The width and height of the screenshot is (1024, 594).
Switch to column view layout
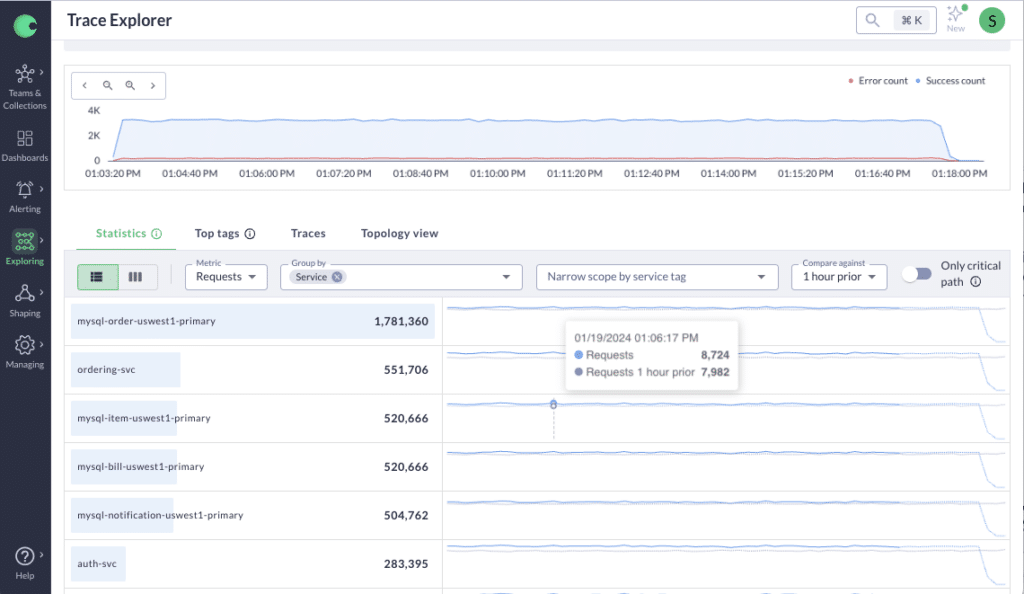(137, 277)
